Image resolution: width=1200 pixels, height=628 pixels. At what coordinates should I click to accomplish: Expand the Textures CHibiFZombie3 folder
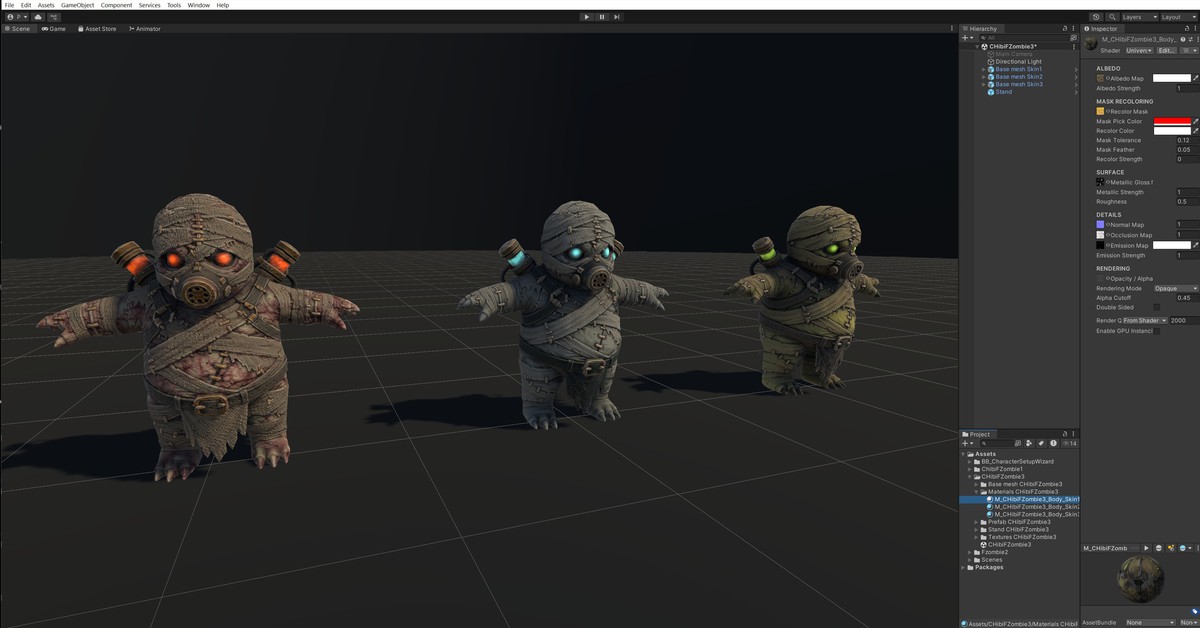pos(976,537)
